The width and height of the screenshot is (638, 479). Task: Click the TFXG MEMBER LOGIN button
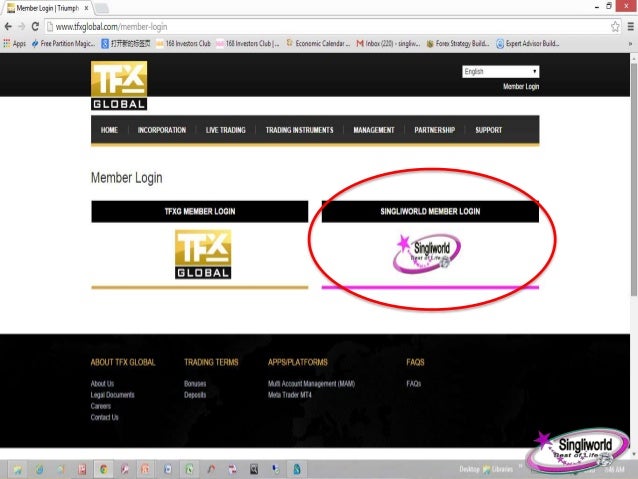point(200,211)
